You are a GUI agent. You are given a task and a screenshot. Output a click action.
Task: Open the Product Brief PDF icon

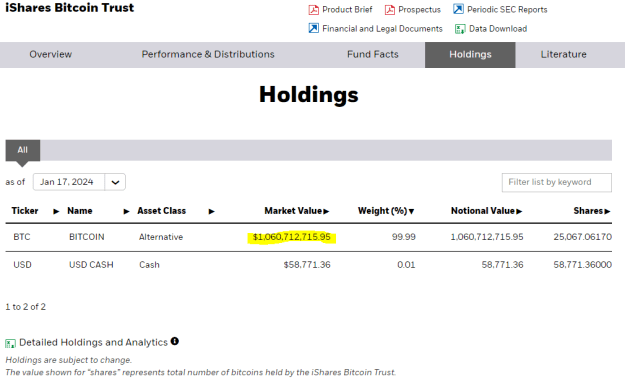click(x=314, y=10)
